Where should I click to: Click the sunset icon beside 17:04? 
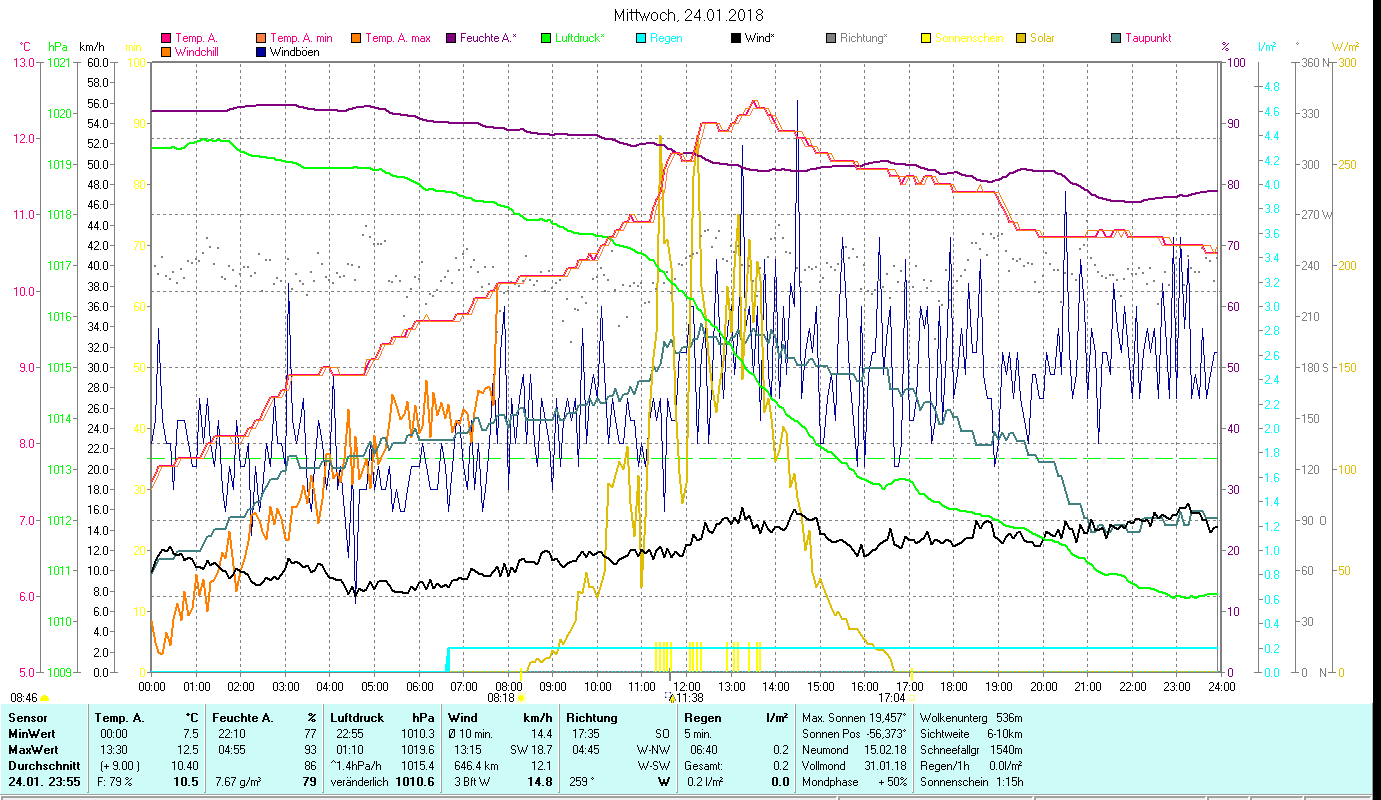tap(911, 698)
